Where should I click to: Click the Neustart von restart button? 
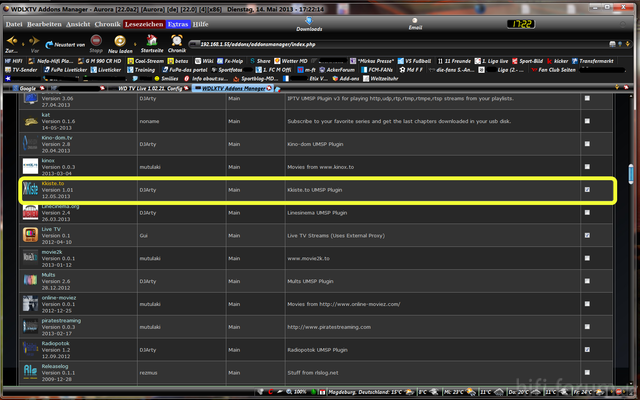click(65, 44)
